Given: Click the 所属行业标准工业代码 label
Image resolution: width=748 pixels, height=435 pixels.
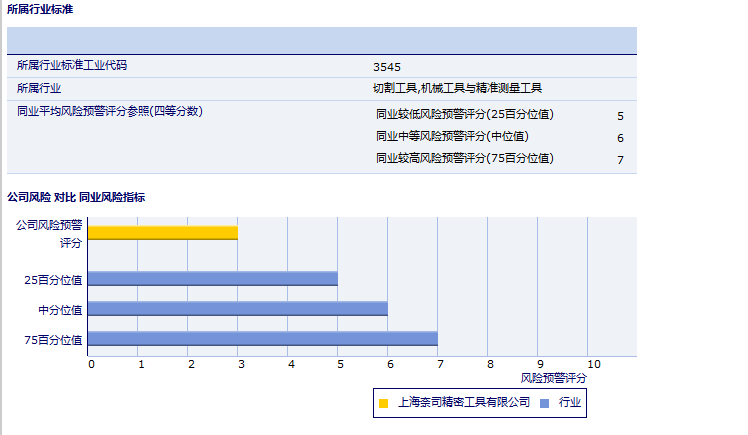Looking at the screenshot, I should 72,65.
